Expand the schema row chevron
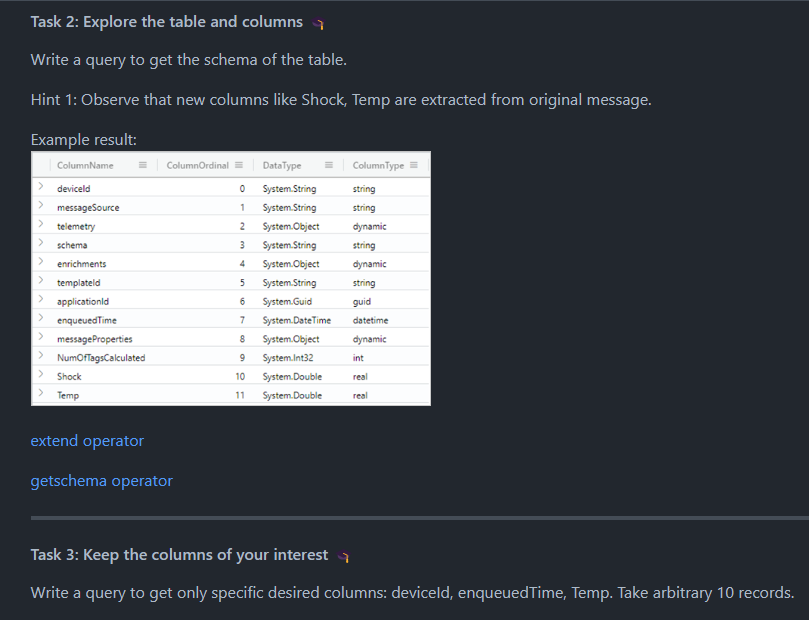Viewport: 809px width, 620px height. (42, 244)
